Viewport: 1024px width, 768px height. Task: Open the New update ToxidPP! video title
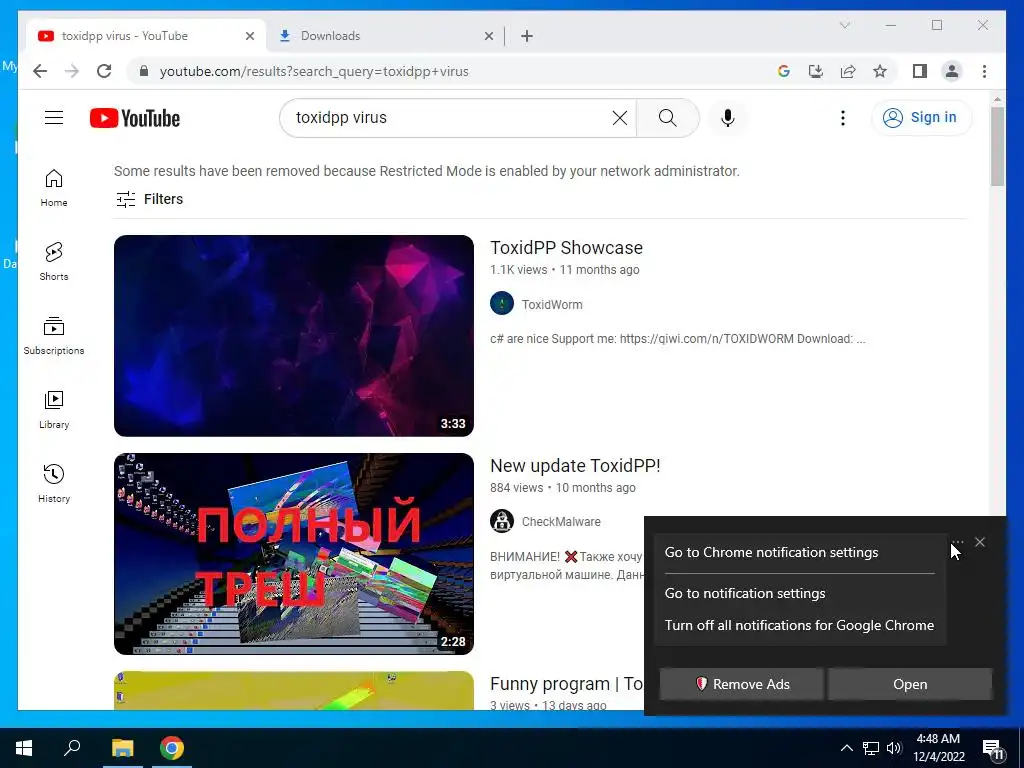coord(575,466)
